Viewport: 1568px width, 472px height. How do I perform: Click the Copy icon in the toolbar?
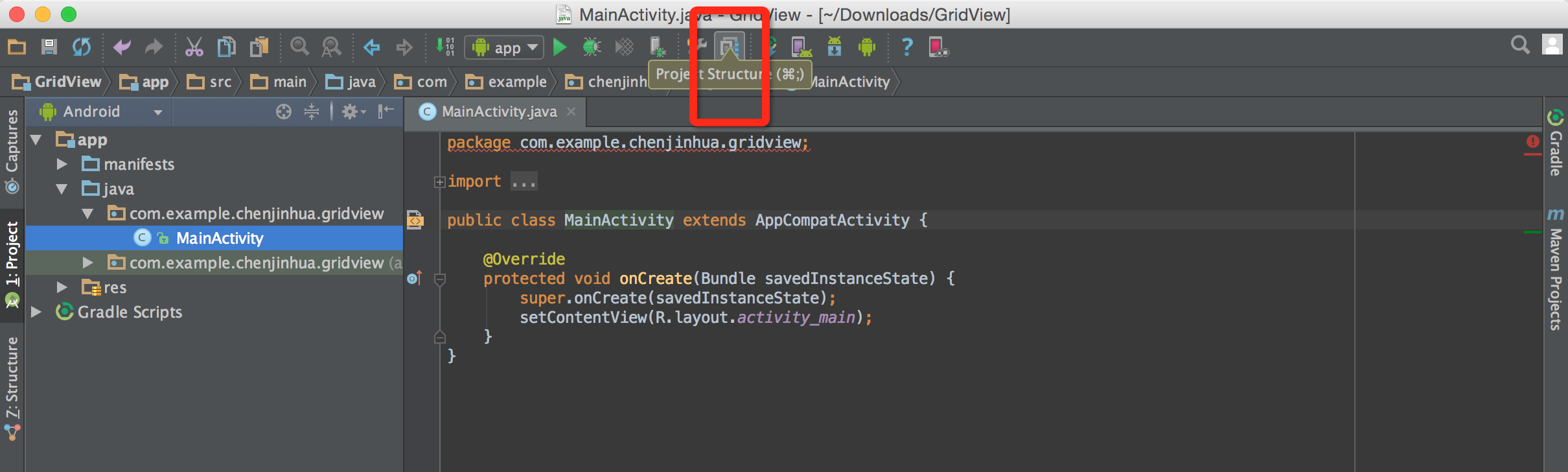[x=226, y=47]
